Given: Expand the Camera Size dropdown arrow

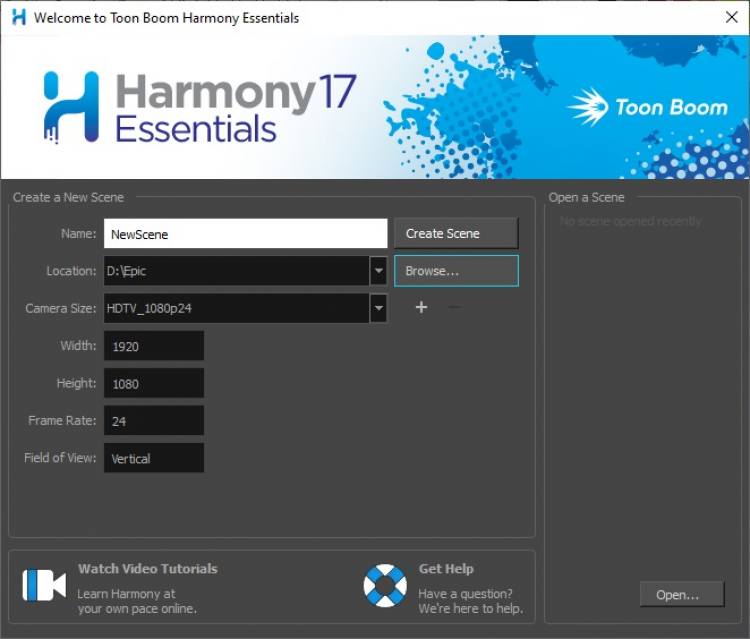Looking at the screenshot, I should pos(378,308).
